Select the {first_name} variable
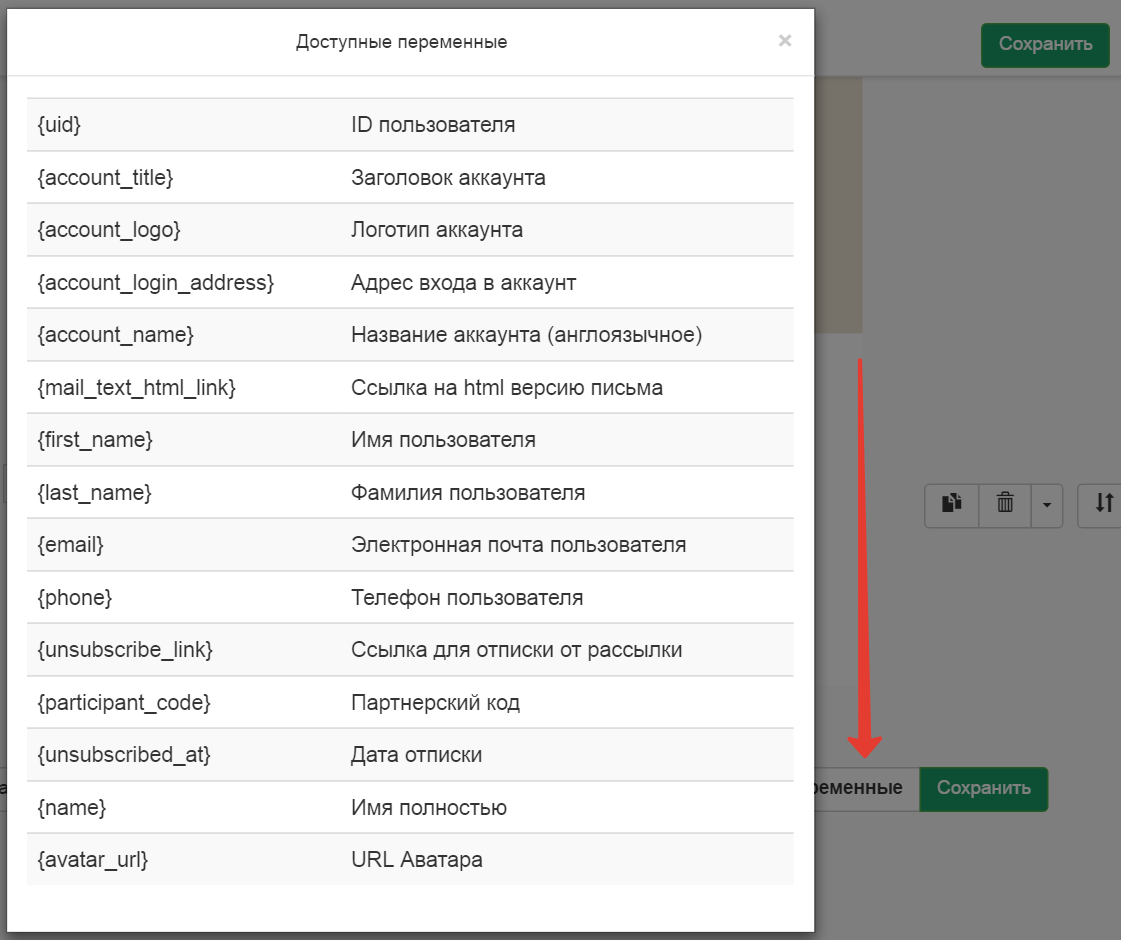Screen dimensions: 1121x940 click(x=95, y=440)
